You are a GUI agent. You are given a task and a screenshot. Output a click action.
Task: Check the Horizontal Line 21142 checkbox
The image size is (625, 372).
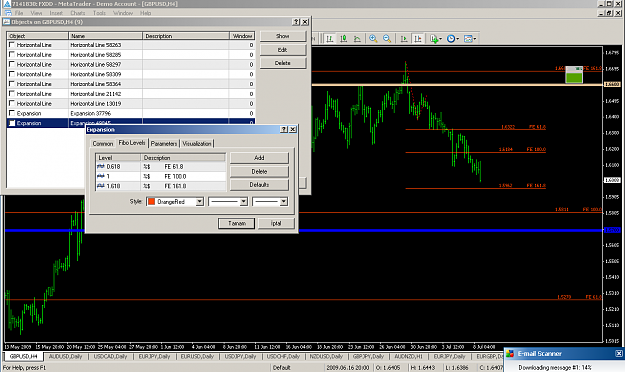(x=12, y=93)
